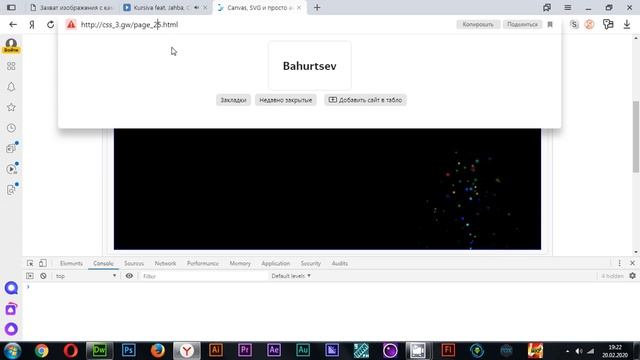Screen dimensions: 640x360
Task: Open history clock in sidebar
Action: tap(11, 128)
